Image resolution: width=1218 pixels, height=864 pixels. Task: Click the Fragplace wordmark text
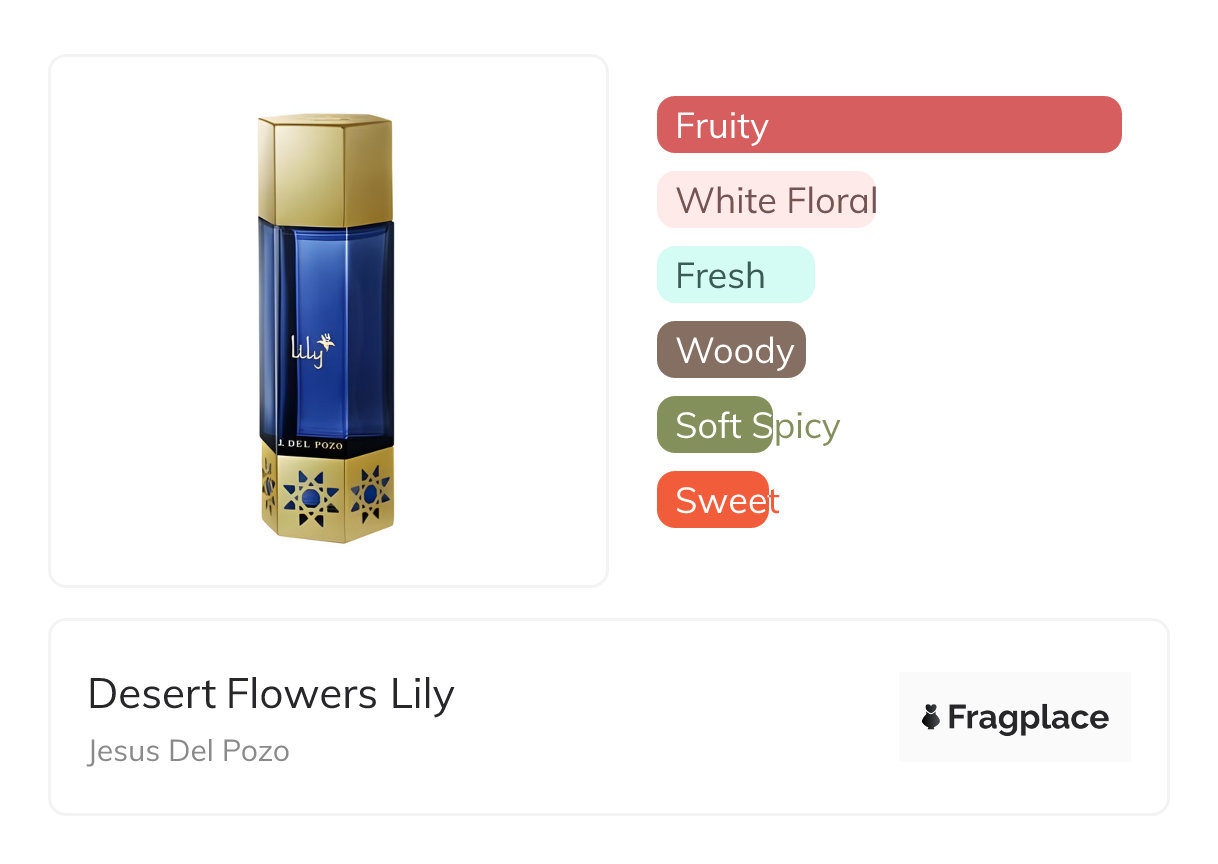click(x=1028, y=717)
